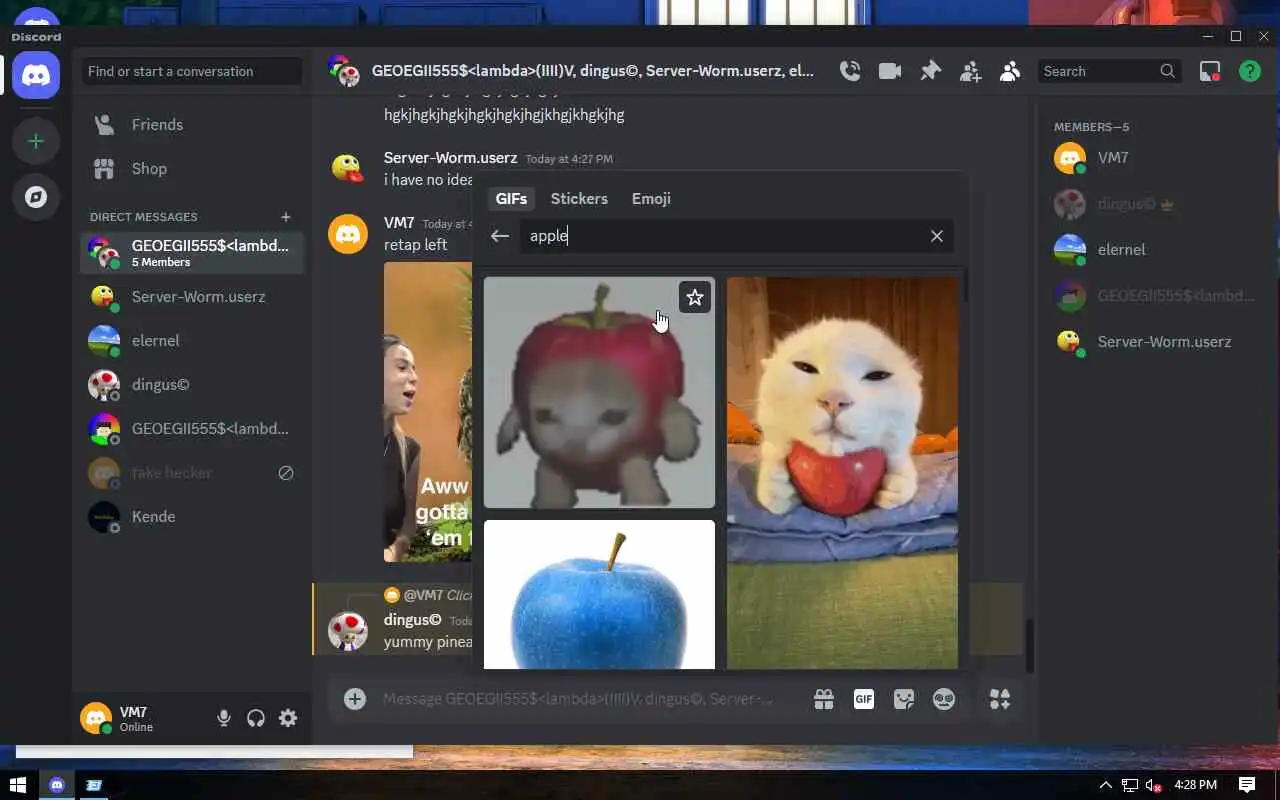The image size is (1280, 800).
Task: Switch to GIFs tab
Action: pyautogui.click(x=511, y=199)
